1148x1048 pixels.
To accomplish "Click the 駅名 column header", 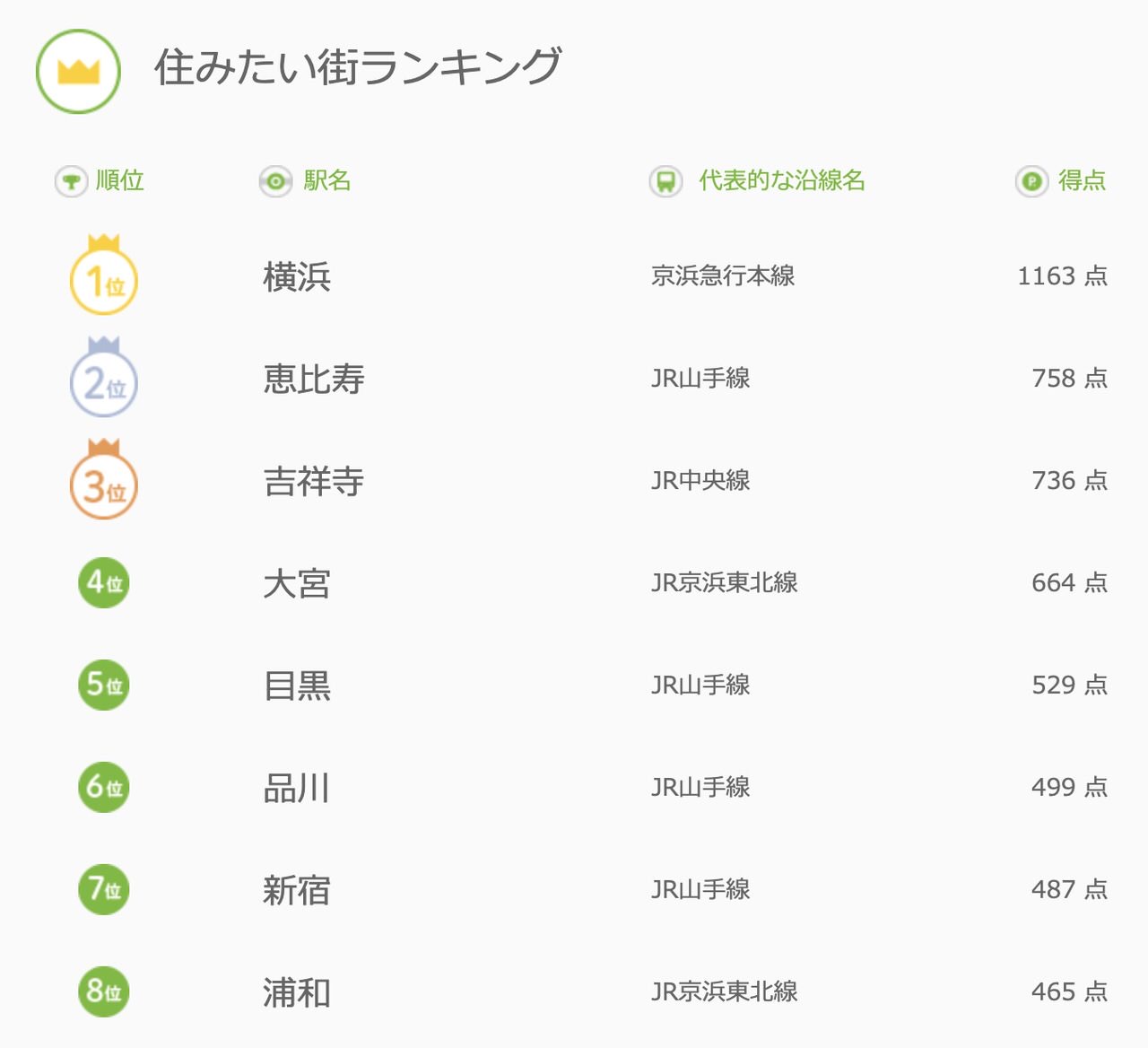I will (x=326, y=180).
